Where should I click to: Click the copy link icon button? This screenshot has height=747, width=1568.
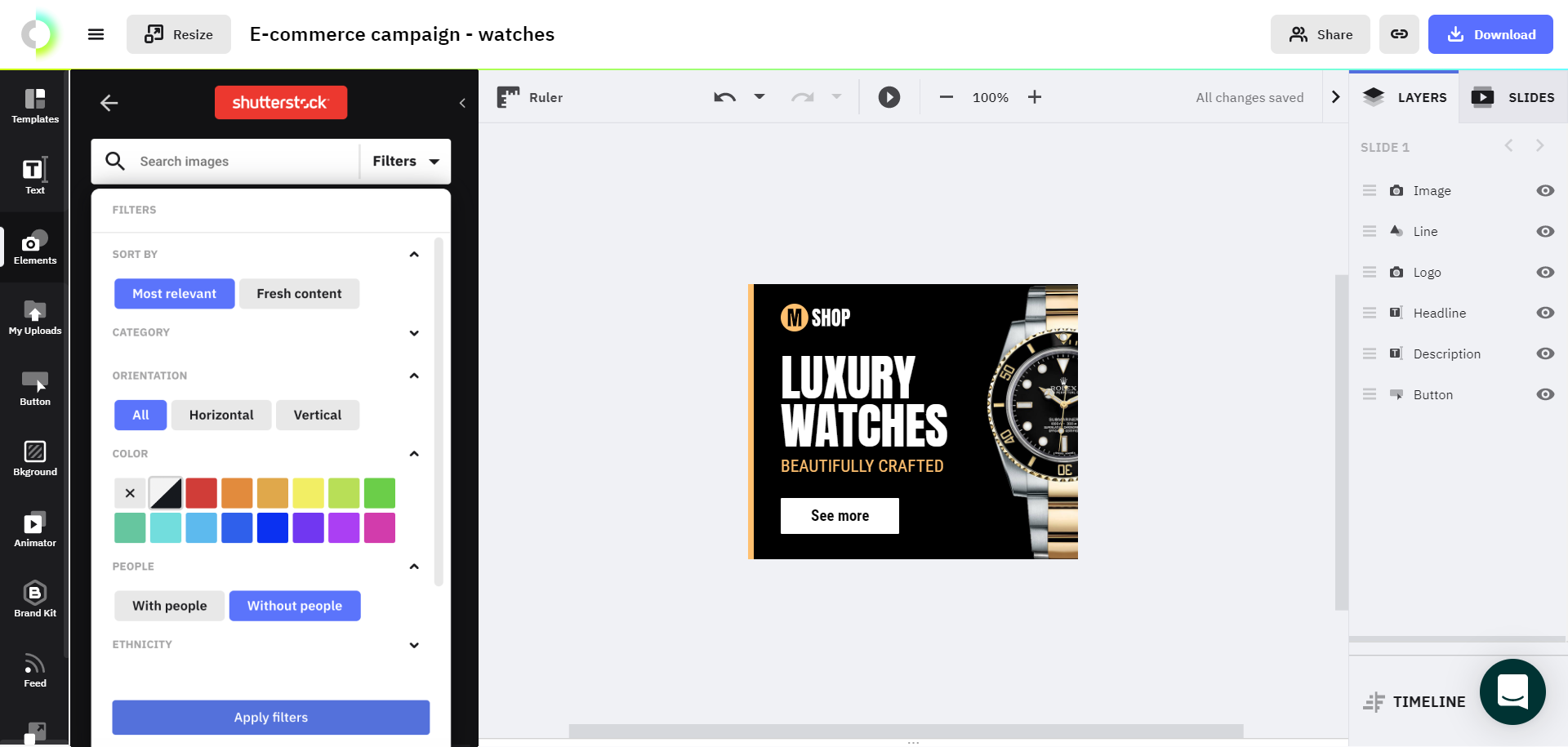pyautogui.click(x=1399, y=34)
